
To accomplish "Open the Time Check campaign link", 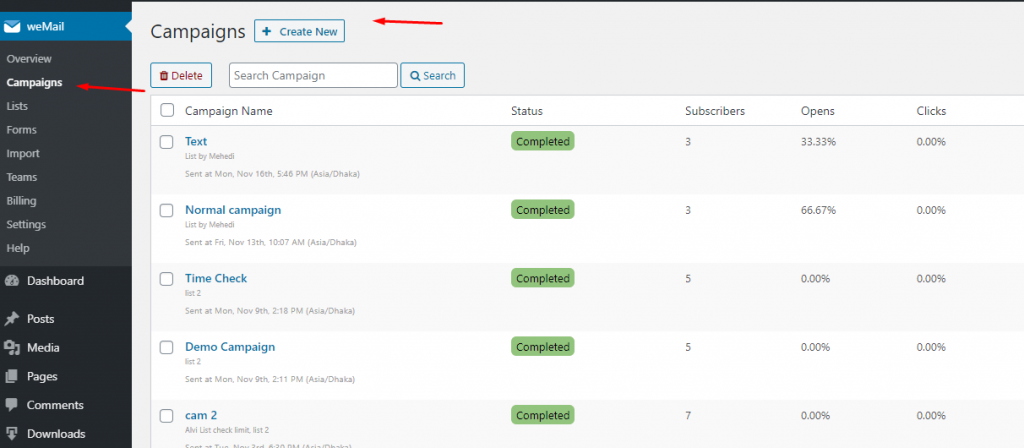I will (216, 278).
